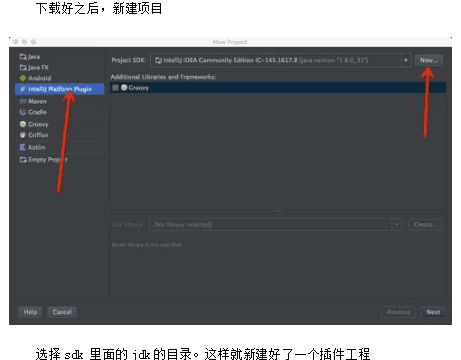Open the Use library dropdown
Screen dimensions: 461x360
(276, 224)
